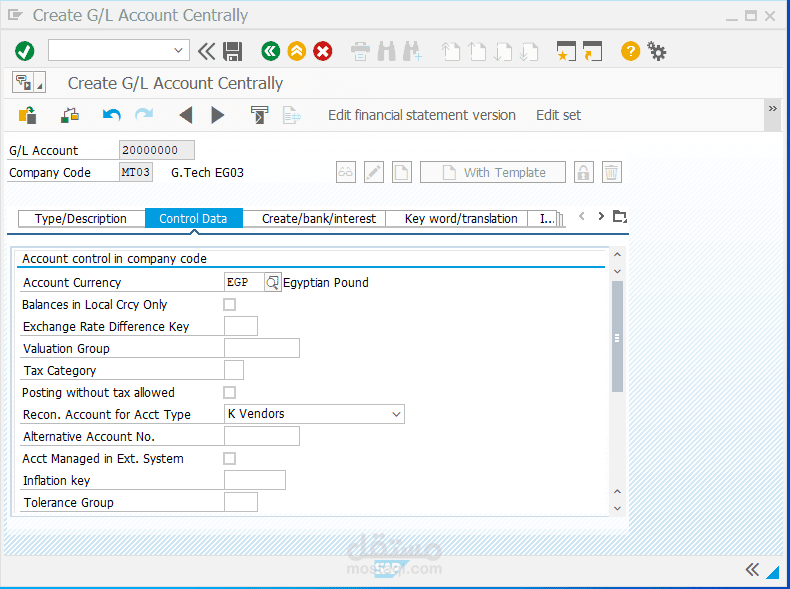Viewport: 790px width, 589px height.
Task: Click the Save diskette icon
Action: 232,51
